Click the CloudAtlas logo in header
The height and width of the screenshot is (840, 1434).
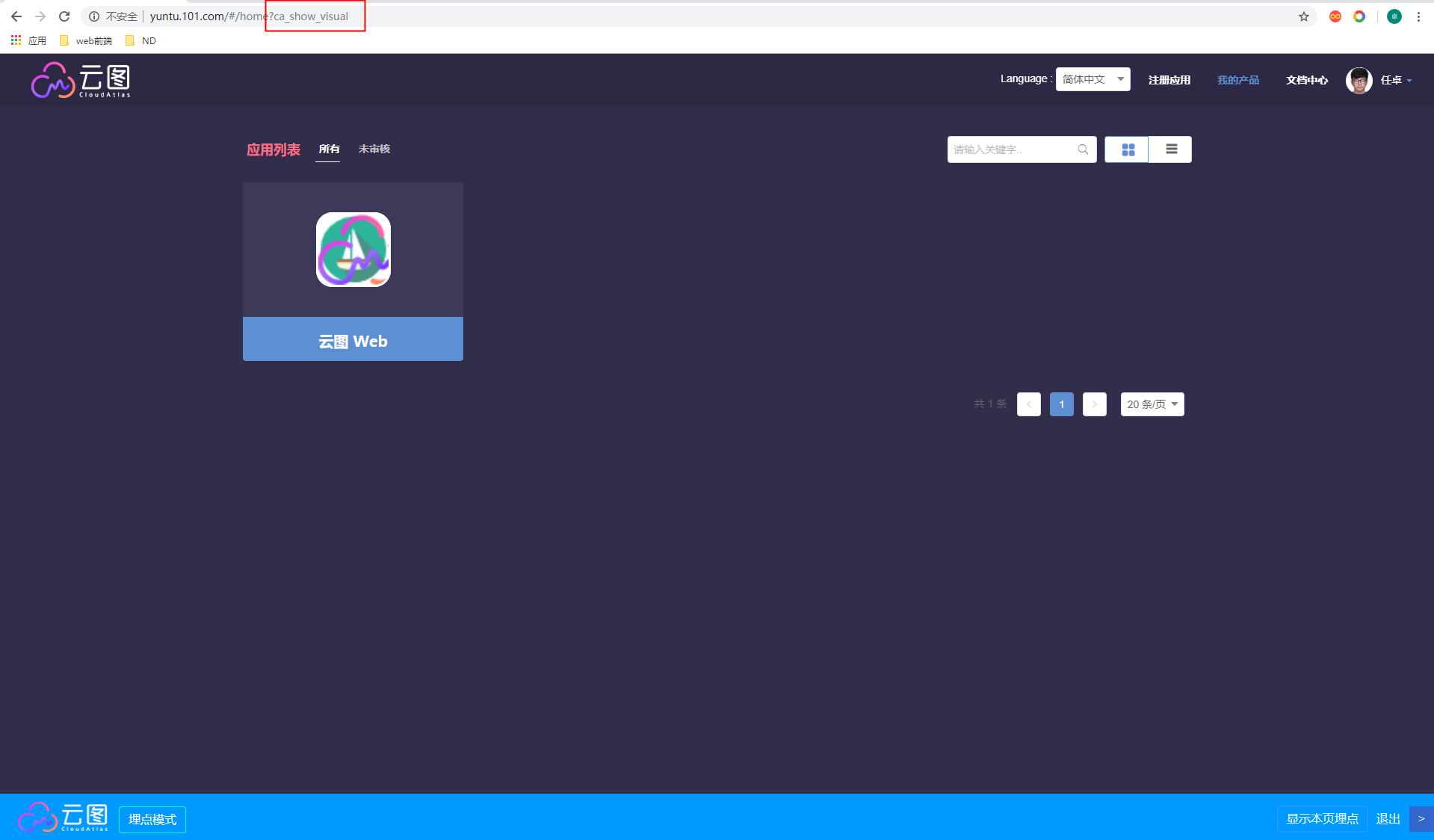point(81,80)
